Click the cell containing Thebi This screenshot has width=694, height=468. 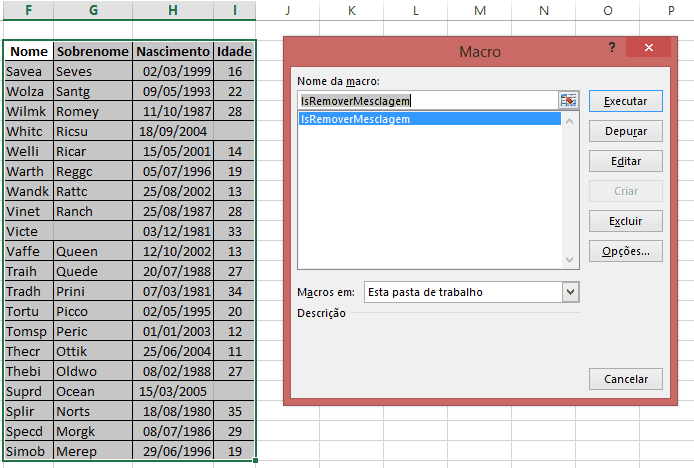29,371
